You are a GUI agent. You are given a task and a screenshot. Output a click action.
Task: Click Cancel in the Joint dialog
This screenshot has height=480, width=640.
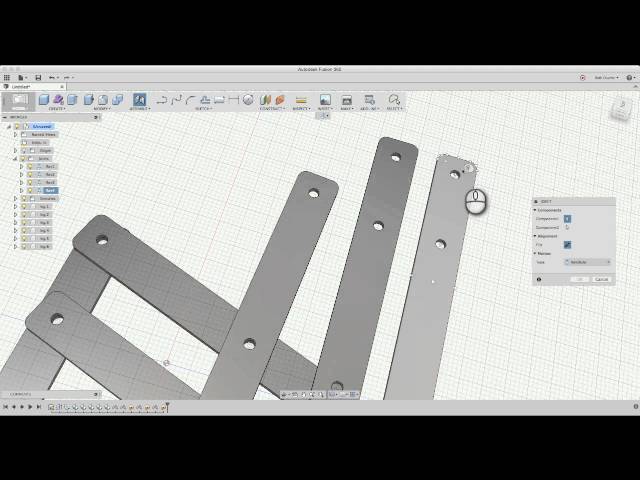coord(602,280)
